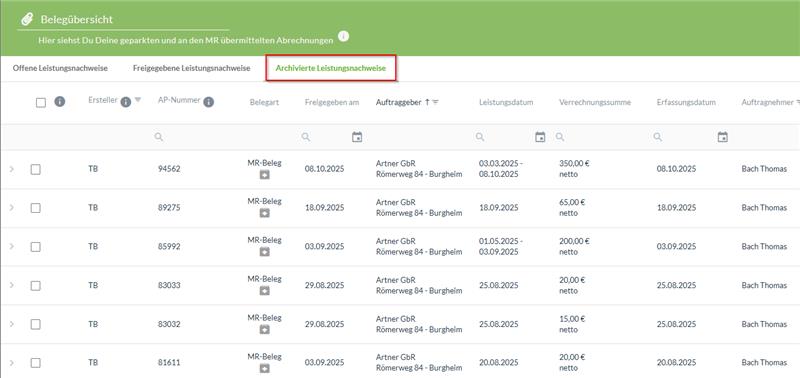Click AP-Nummer 81611 cell
The width and height of the screenshot is (800, 378).
click(169, 362)
